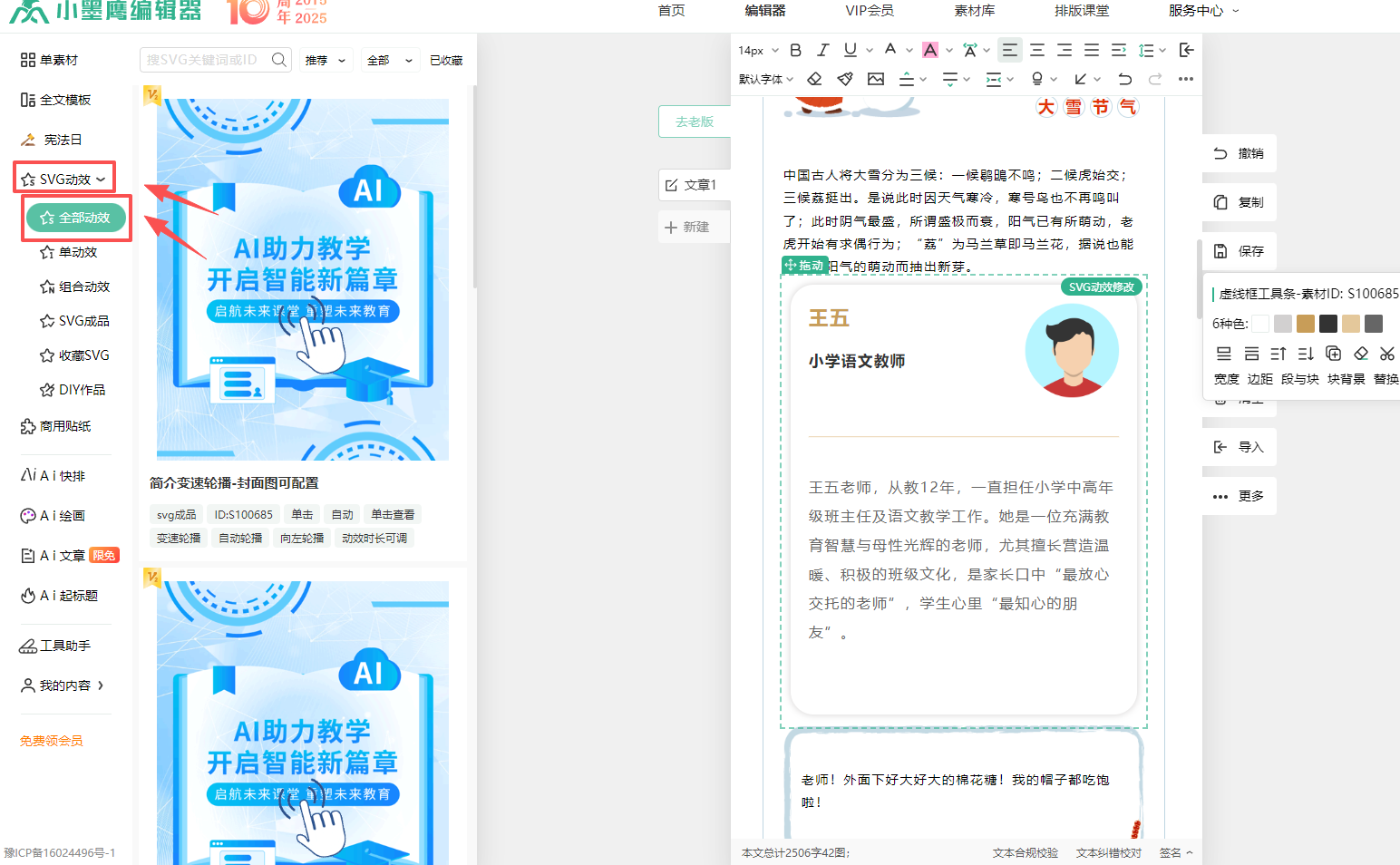Move the block down in the dashed-frame toolbar
The image size is (1400, 865).
[1306, 354]
